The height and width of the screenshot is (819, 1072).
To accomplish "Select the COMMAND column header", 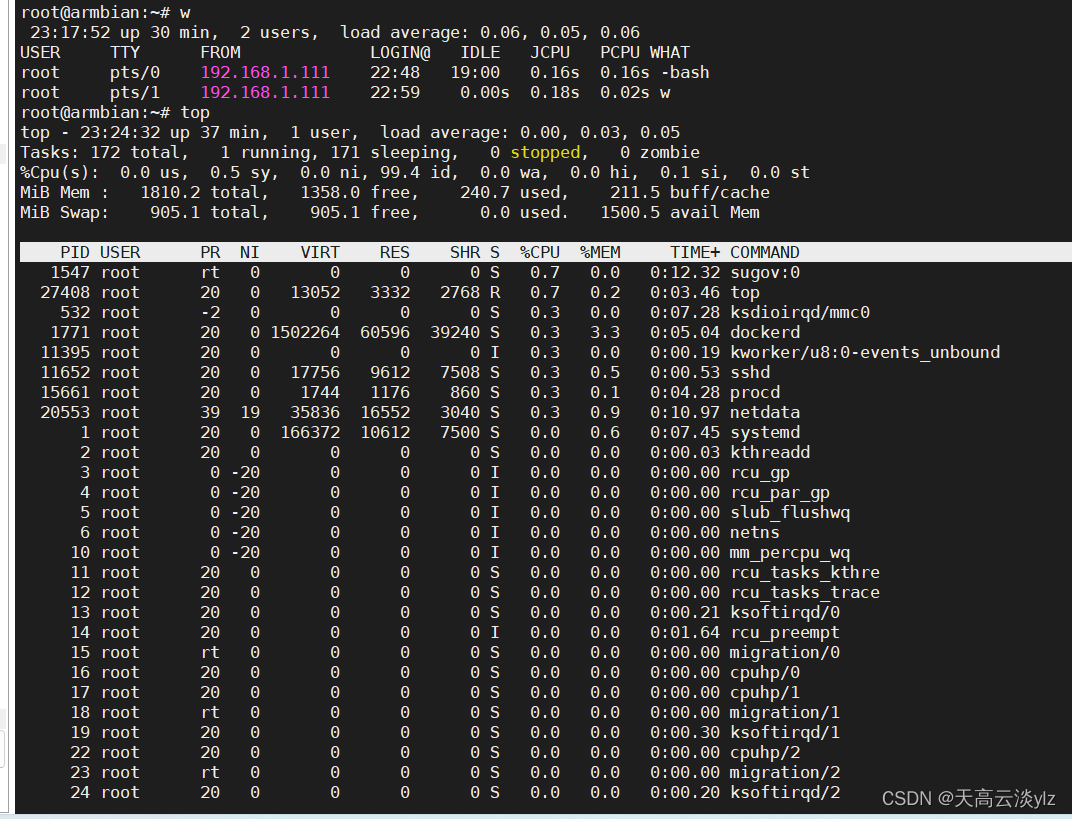I will (x=764, y=252).
